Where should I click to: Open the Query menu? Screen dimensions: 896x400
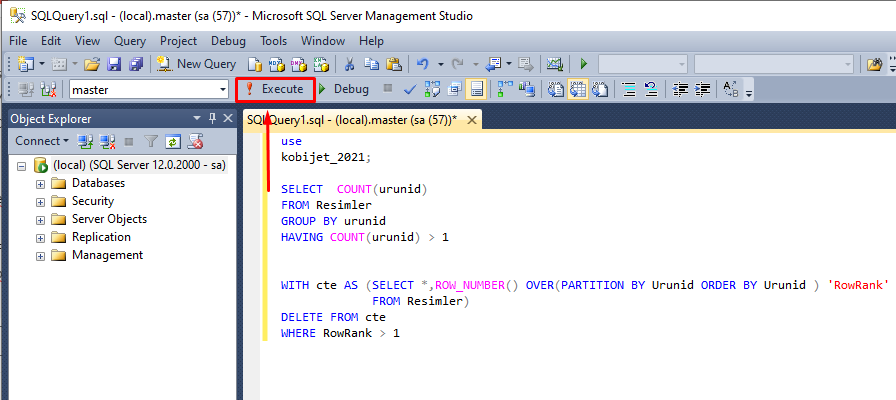tap(130, 41)
